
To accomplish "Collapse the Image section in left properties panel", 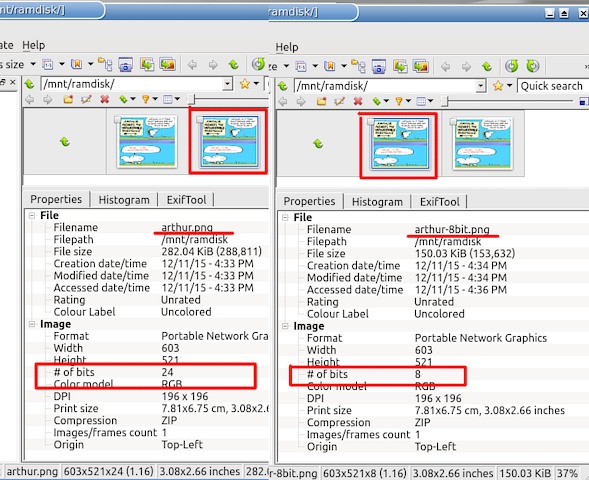I will 32,324.
